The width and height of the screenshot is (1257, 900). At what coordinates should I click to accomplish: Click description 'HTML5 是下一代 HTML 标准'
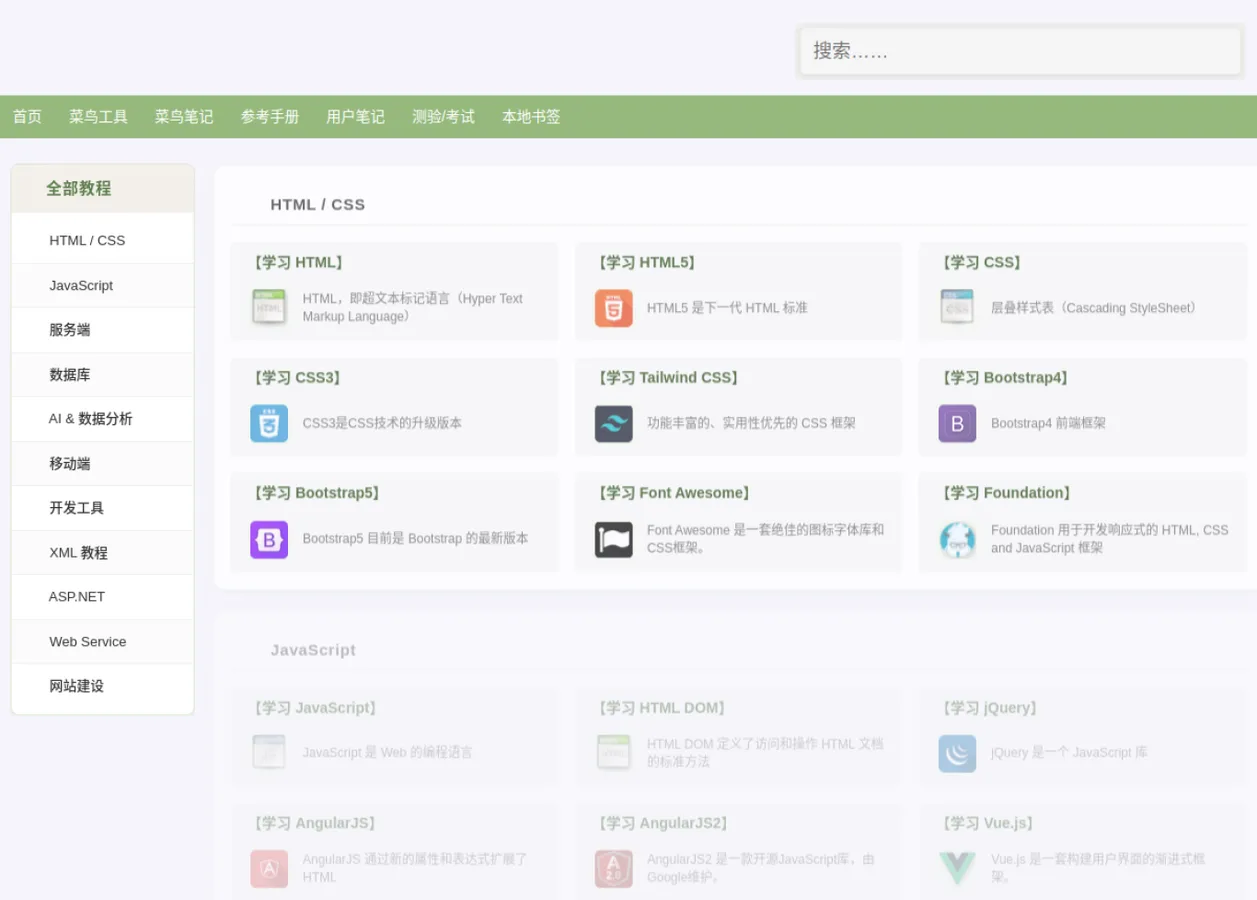[727, 308]
